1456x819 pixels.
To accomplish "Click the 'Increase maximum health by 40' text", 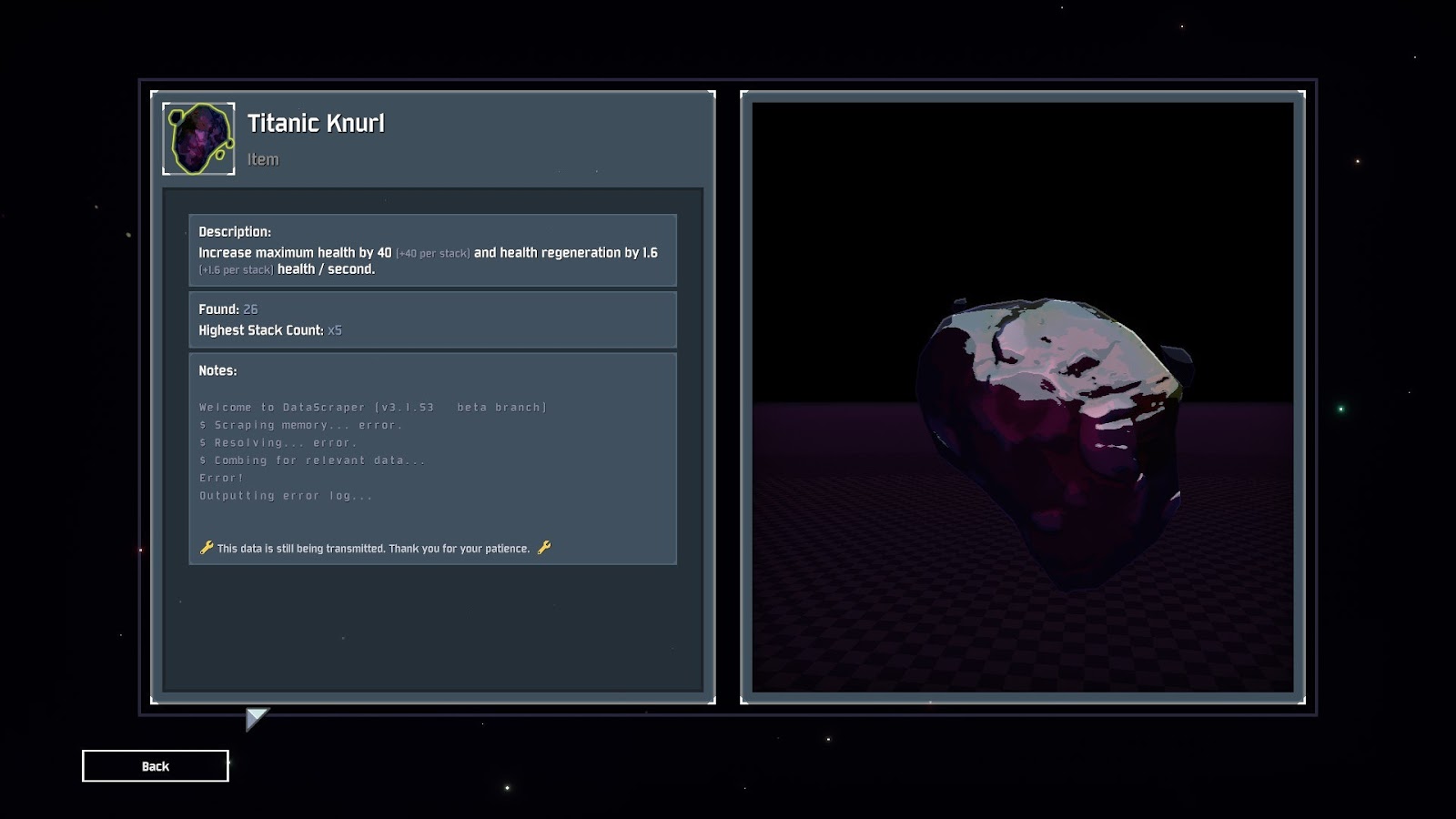I will 295,253.
